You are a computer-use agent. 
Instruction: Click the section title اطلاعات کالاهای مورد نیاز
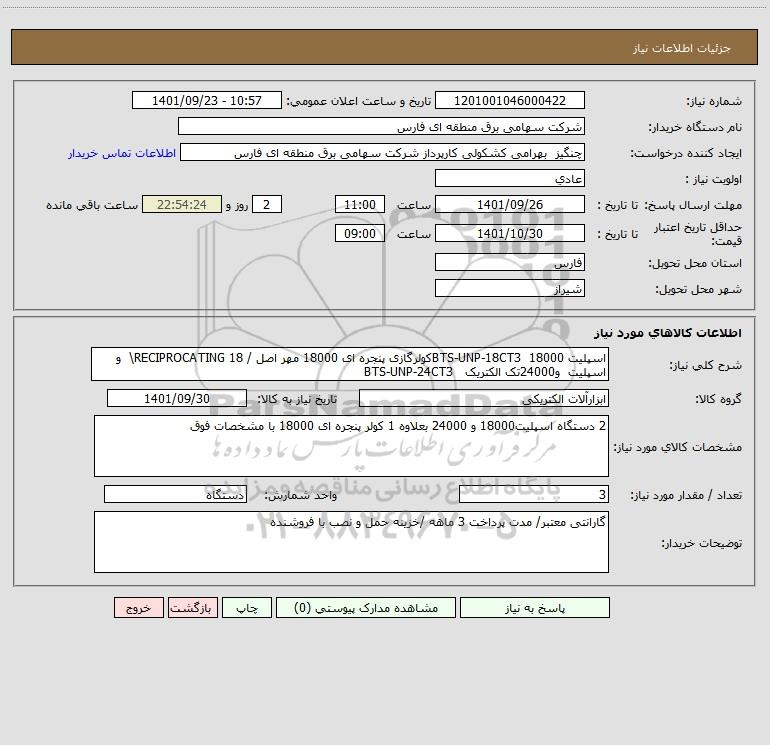[668, 333]
